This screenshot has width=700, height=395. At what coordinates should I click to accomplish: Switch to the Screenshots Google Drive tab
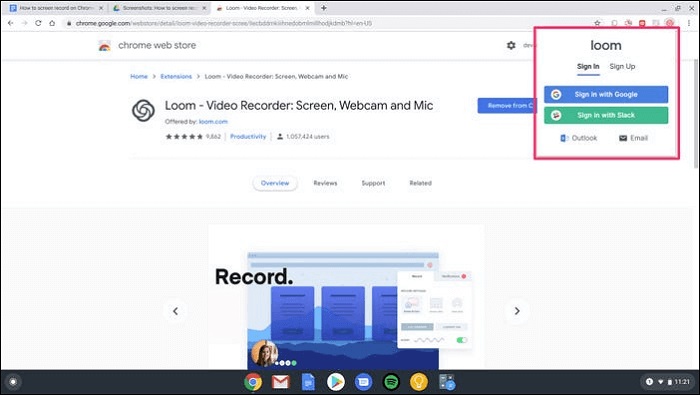pyautogui.click(x=159, y=8)
